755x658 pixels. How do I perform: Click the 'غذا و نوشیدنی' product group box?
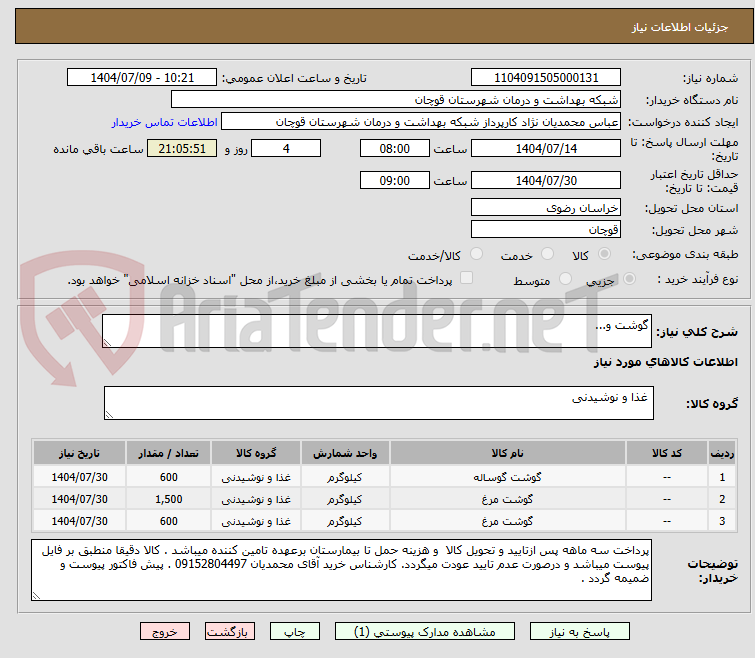377,403
